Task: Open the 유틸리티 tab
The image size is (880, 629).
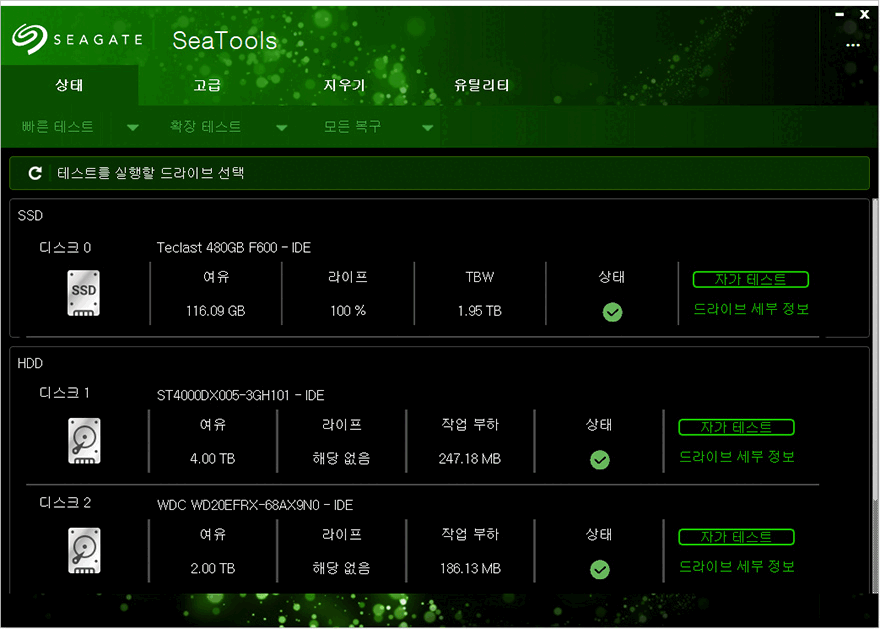Action: [482, 85]
